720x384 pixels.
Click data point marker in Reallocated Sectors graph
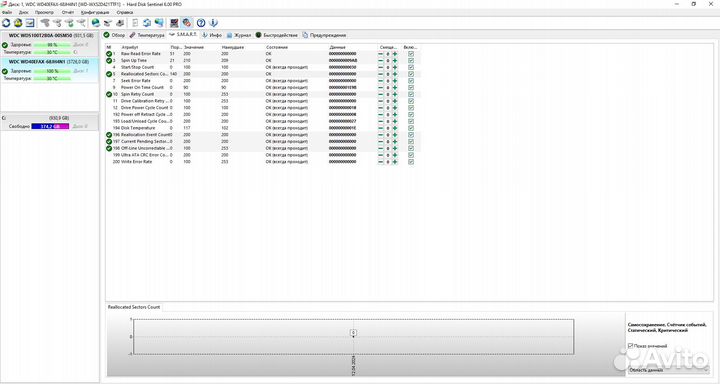(x=353, y=336)
